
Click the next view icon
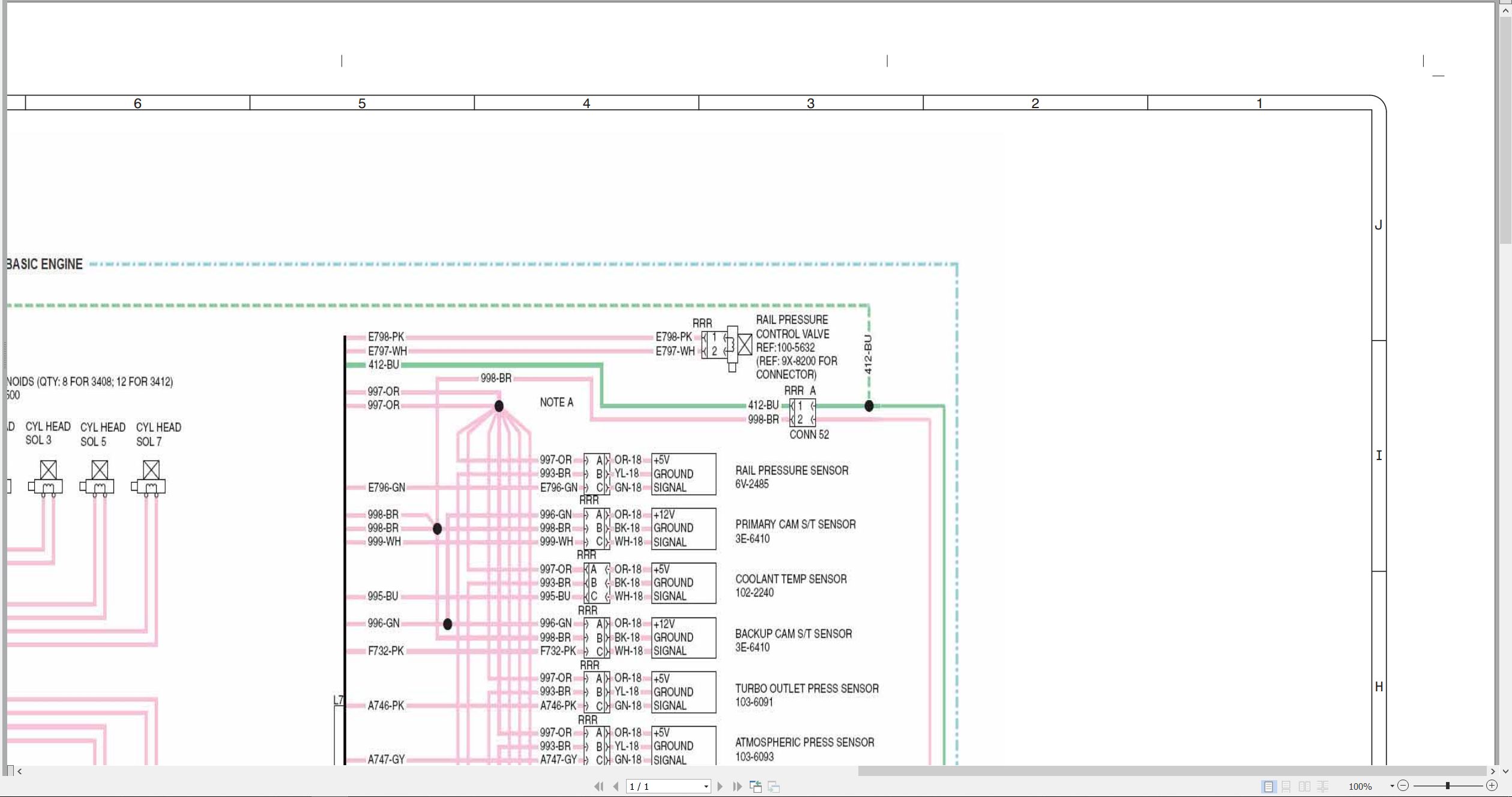(774, 786)
